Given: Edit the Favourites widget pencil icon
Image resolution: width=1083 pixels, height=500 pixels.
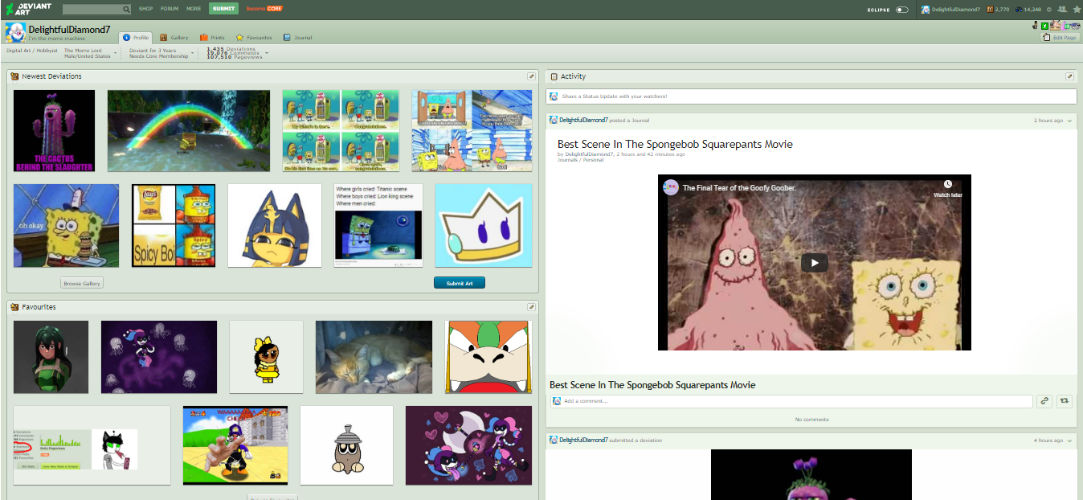Looking at the screenshot, I should coord(531,307).
